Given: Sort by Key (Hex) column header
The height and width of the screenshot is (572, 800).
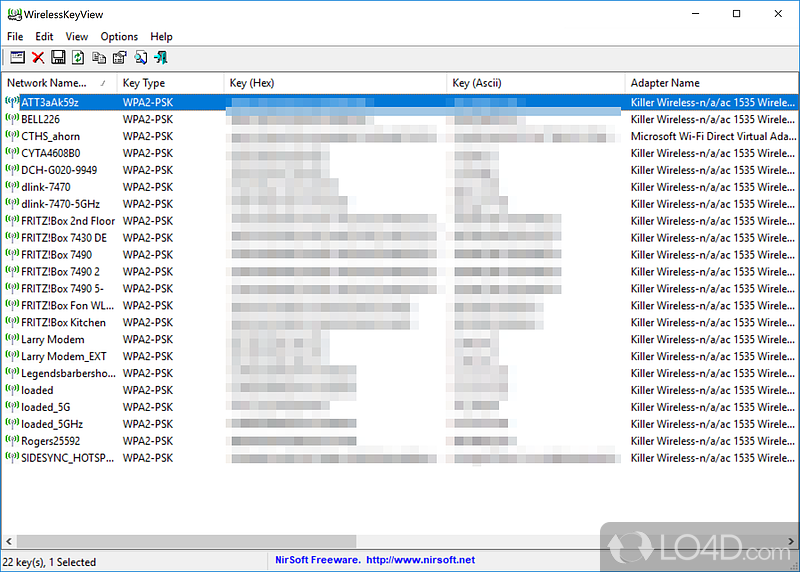Looking at the screenshot, I should click(335, 83).
